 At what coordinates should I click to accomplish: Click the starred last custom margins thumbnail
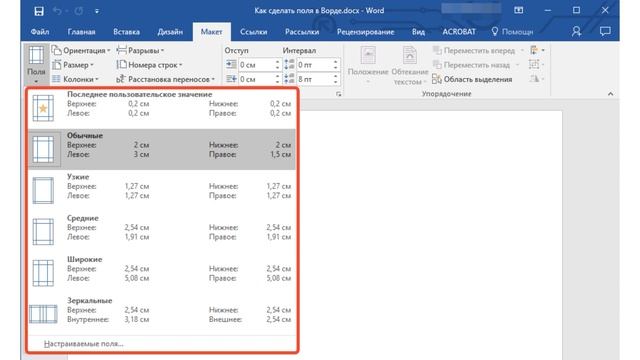pyautogui.click(x=43, y=108)
